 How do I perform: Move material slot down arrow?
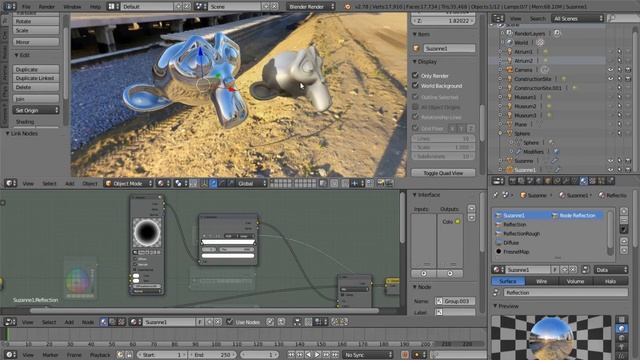point(624,250)
